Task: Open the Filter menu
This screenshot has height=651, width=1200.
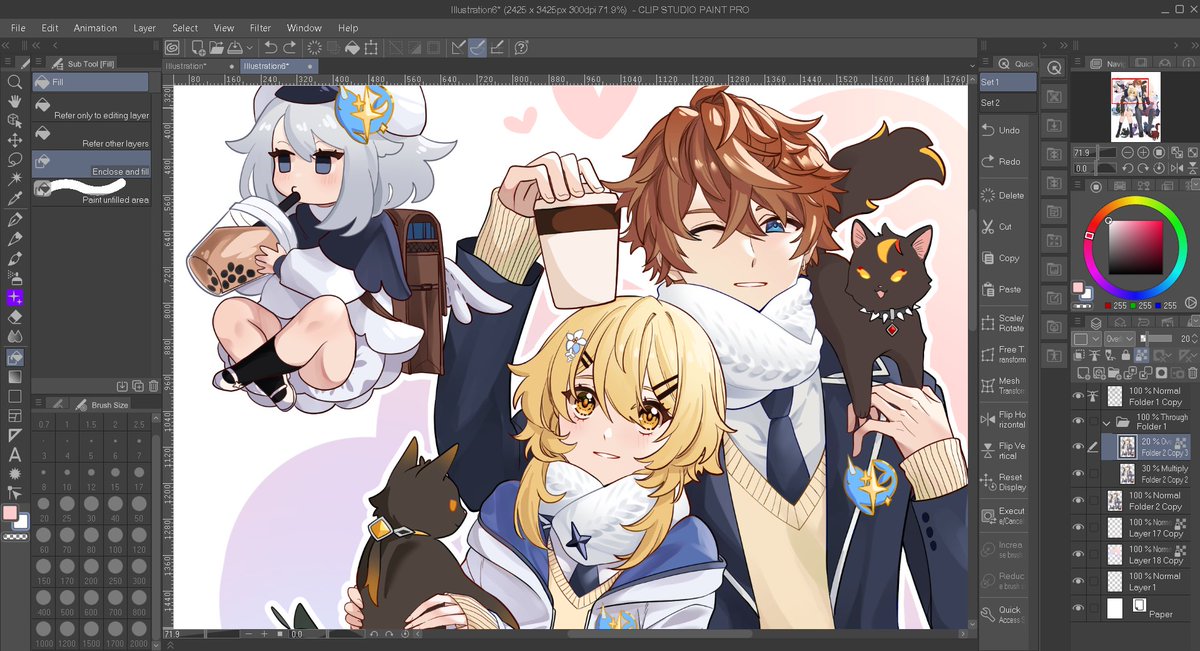Action: pyautogui.click(x=260, y=28)
